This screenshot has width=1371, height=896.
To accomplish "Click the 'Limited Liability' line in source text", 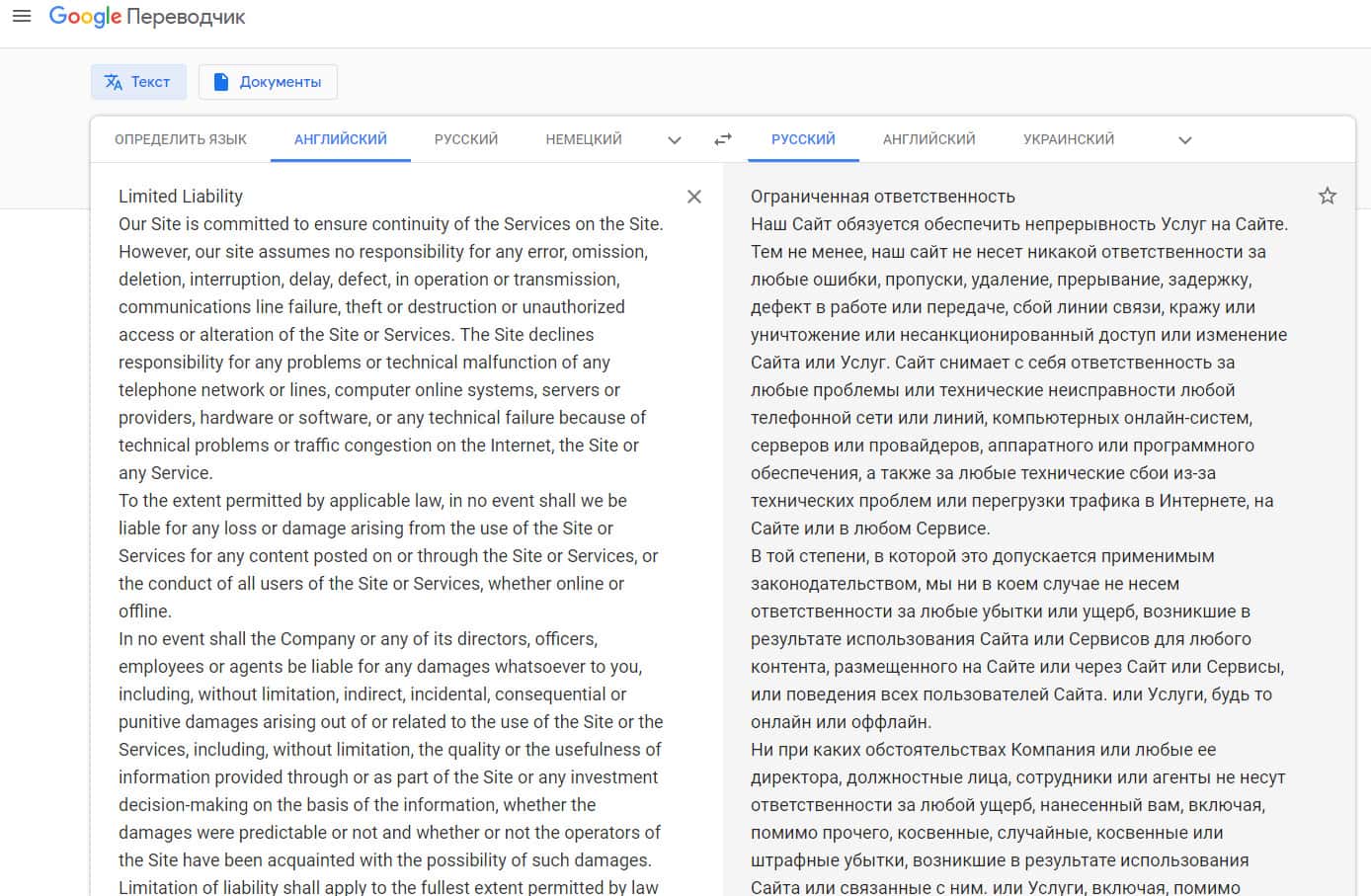I will [x=181, y=197].
